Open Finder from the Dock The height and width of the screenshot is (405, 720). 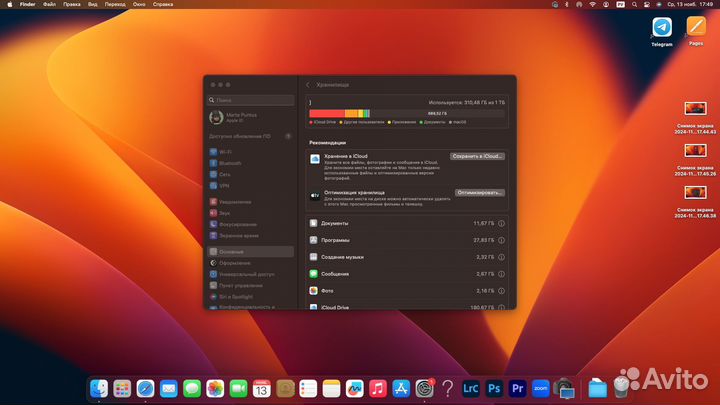pyautogui.click(x=99, y=388)
